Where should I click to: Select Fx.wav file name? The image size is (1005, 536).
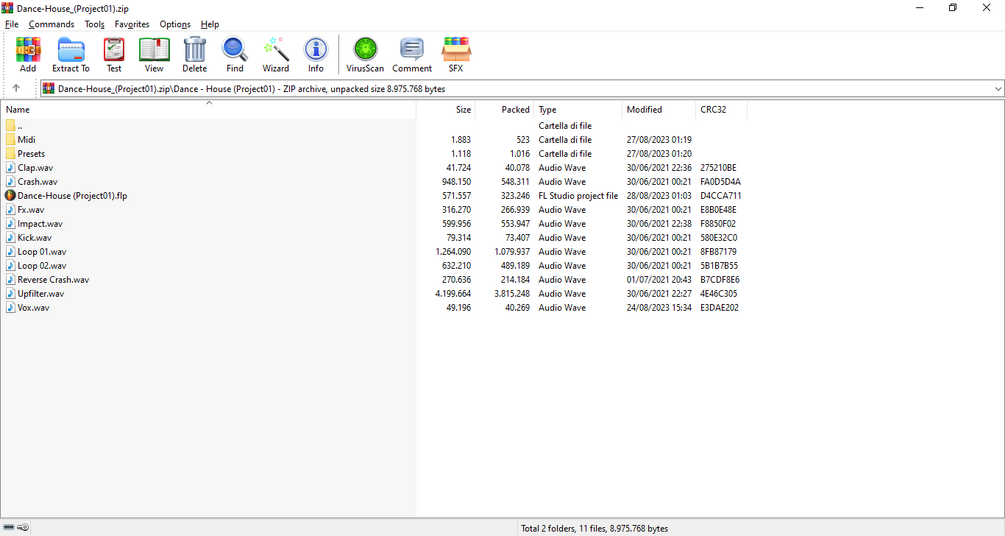point(31,210)
